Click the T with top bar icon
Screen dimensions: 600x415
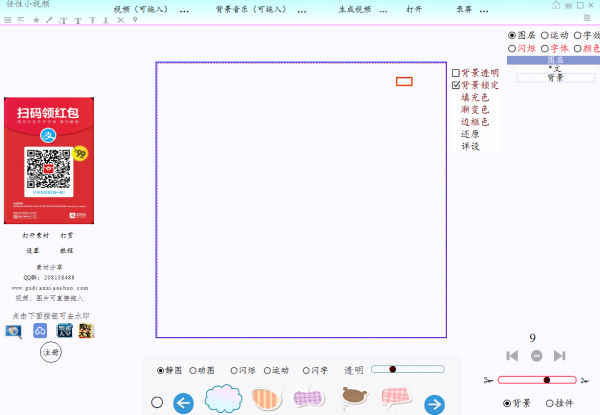point(93,20)
